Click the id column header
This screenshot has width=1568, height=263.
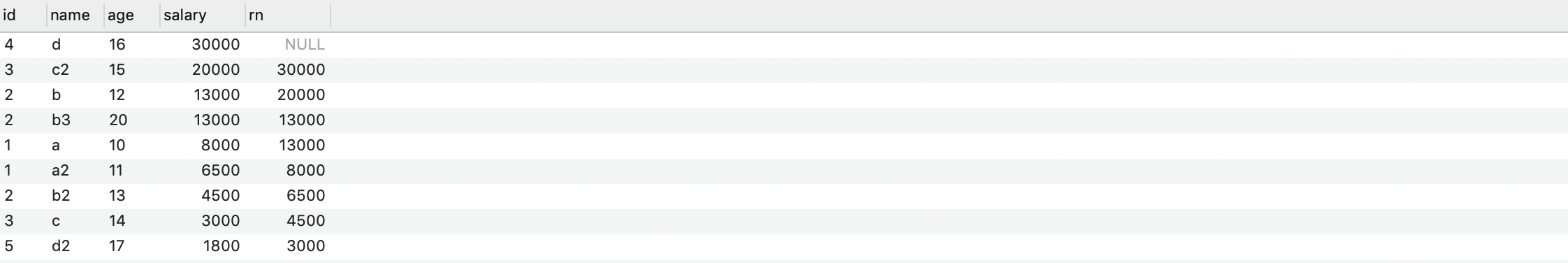pyautogui.click(x=23, y=15)
